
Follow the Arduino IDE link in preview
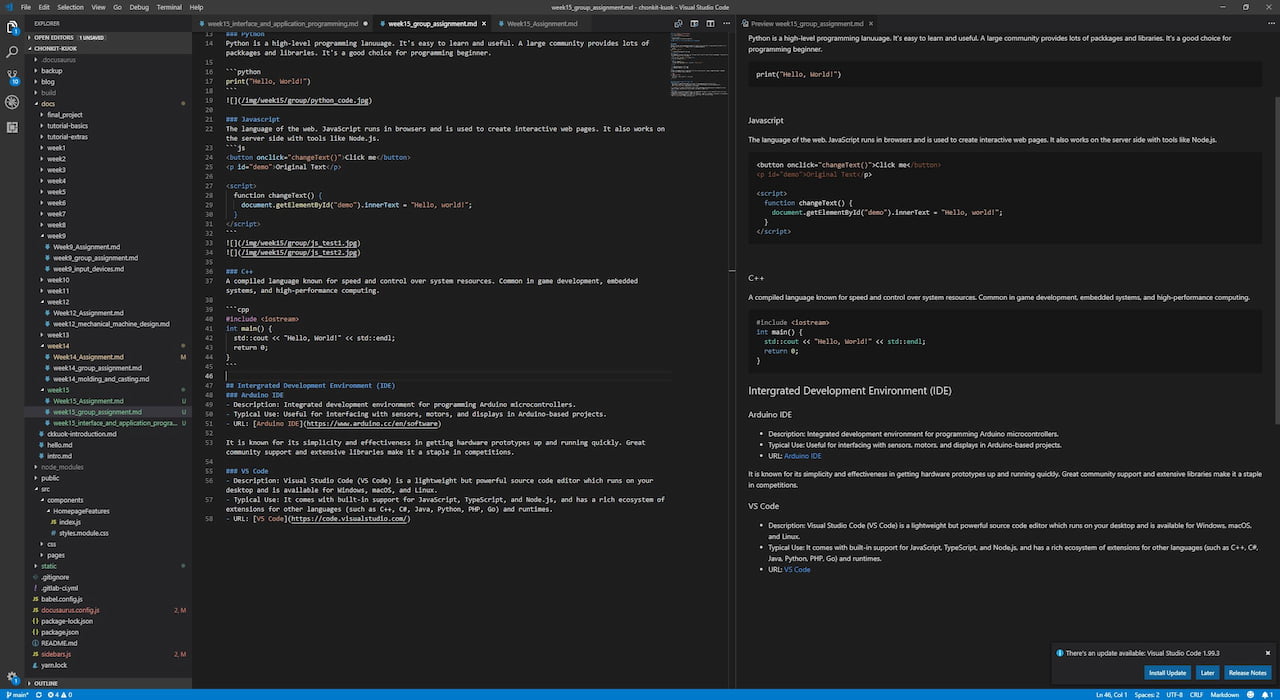pyautogui.click(x=802, y=456)
